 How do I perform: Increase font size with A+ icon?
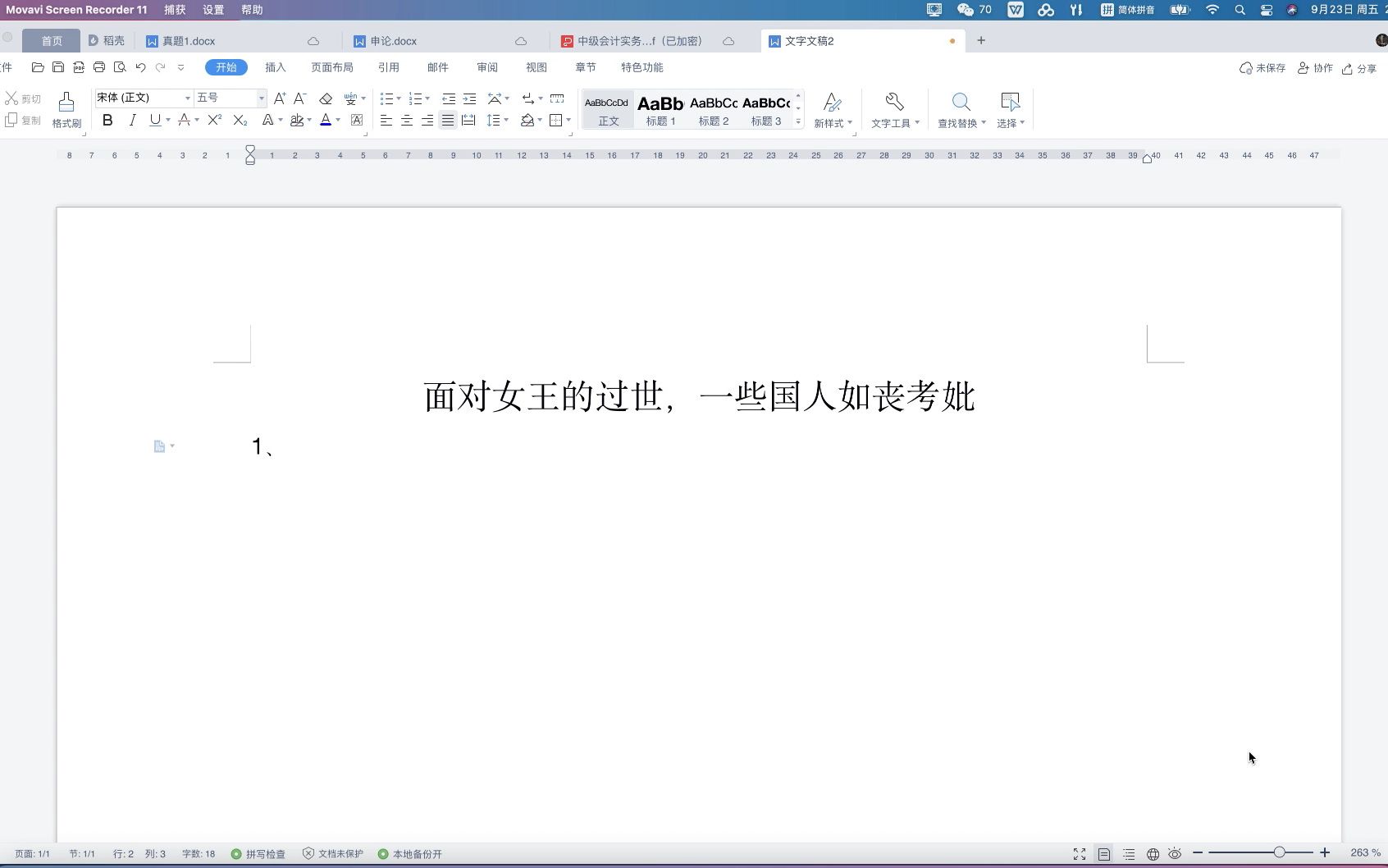(x=279, y=98)
